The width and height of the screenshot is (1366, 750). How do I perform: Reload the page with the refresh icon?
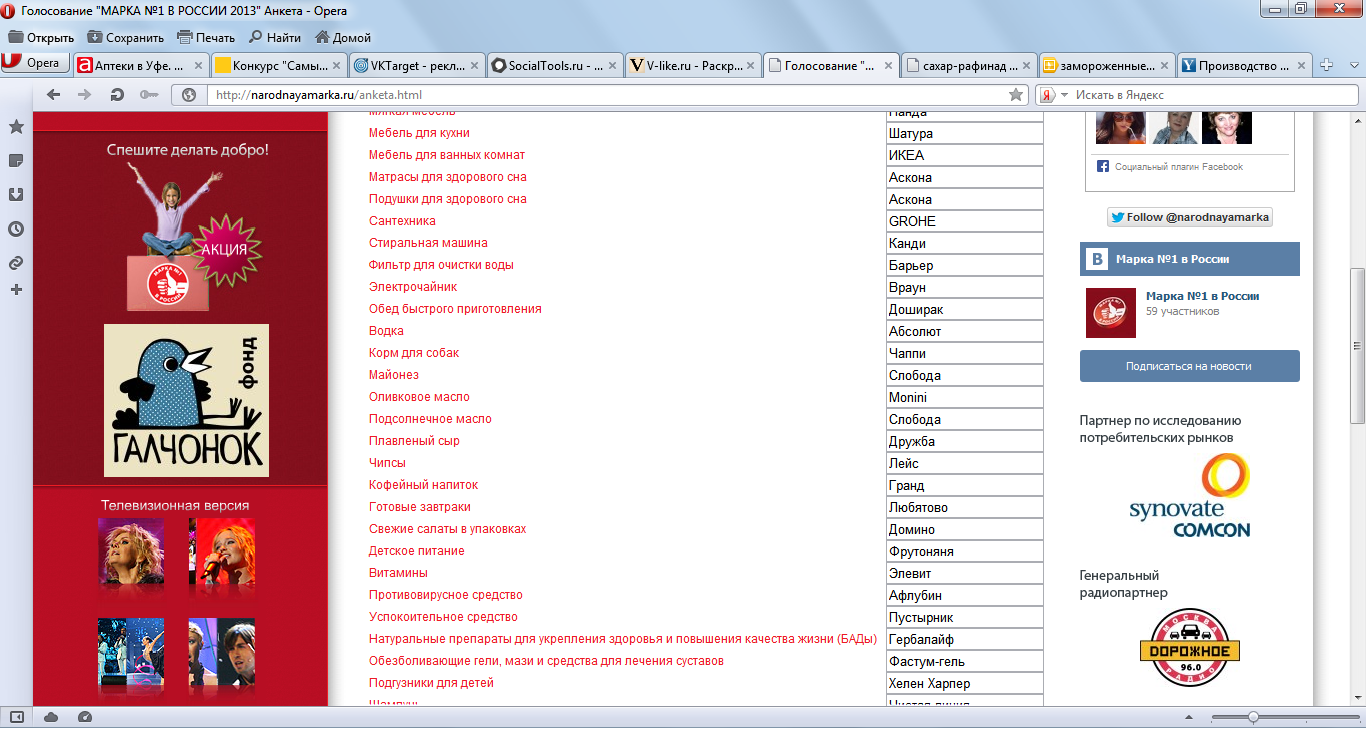tap(117, 95)
